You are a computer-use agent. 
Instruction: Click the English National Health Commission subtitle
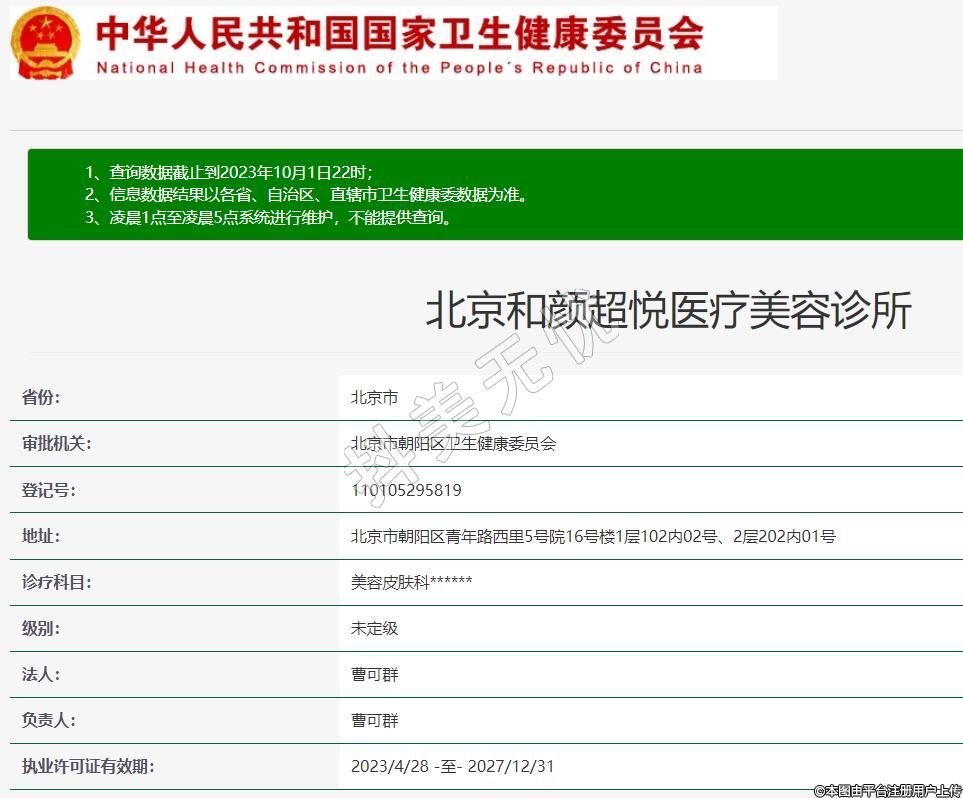click(399, 68)
